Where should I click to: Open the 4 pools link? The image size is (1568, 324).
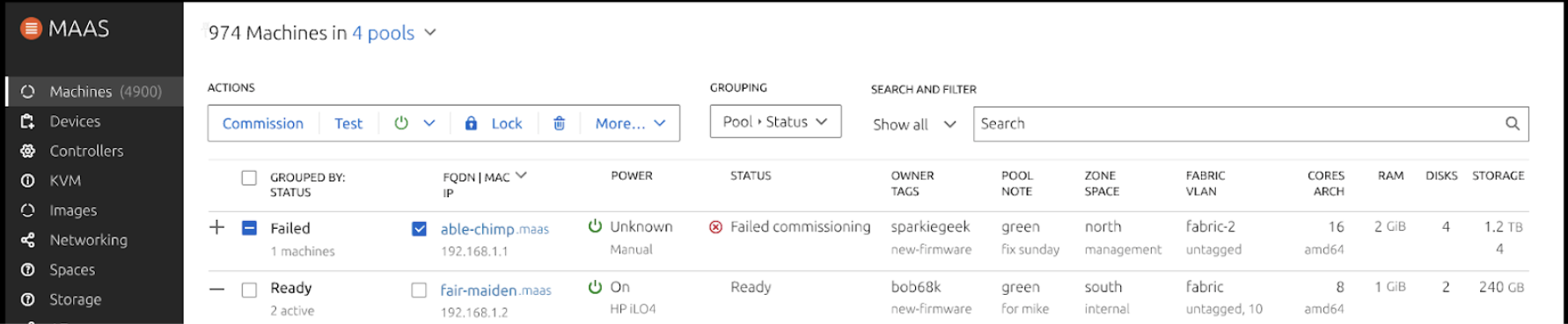coord(383,33)
